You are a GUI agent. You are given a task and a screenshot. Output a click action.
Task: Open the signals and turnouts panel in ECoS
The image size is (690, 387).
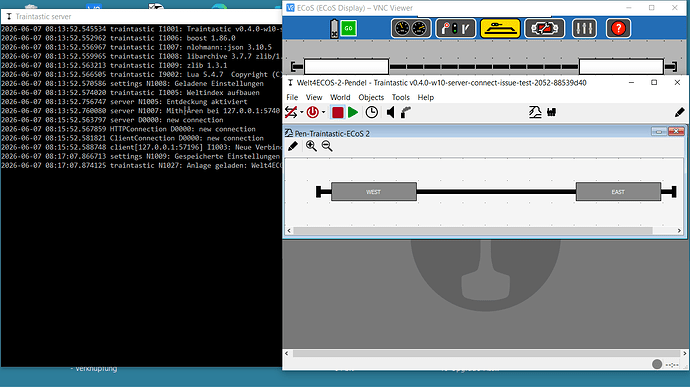(455, 29)
